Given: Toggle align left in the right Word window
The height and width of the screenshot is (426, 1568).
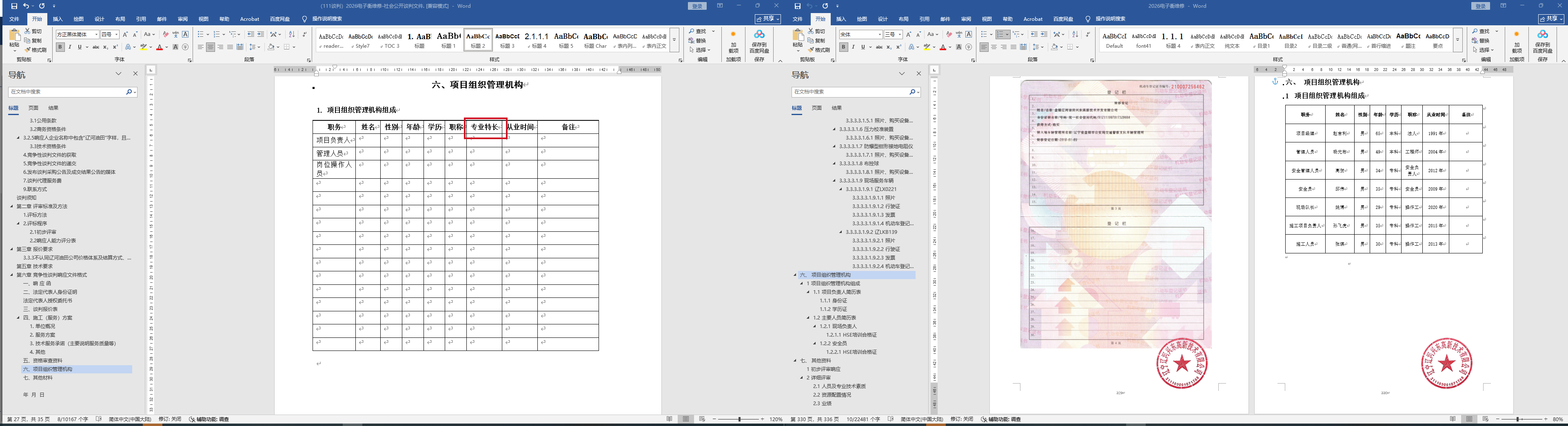Looking at the screenshot, I should click(984, 47).
